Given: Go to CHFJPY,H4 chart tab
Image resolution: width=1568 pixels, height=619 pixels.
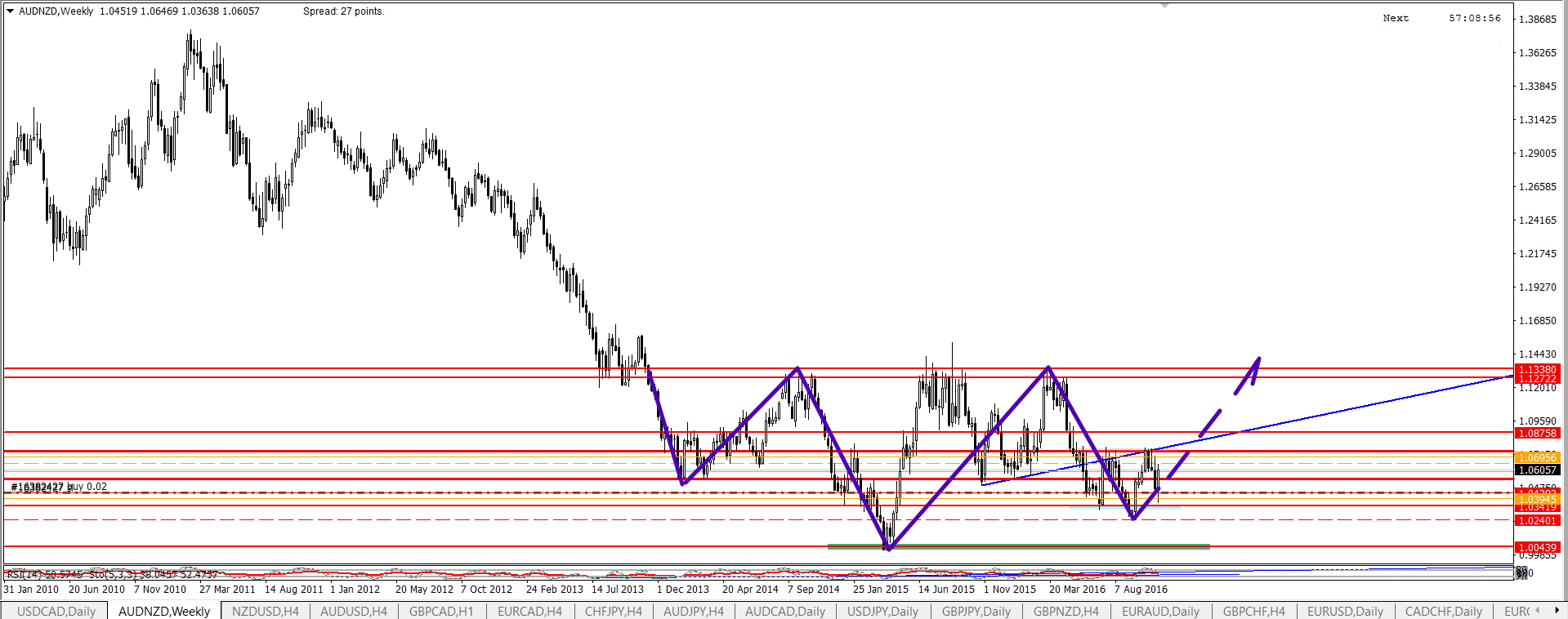Looking at the screenshot, I should (614, 611).
